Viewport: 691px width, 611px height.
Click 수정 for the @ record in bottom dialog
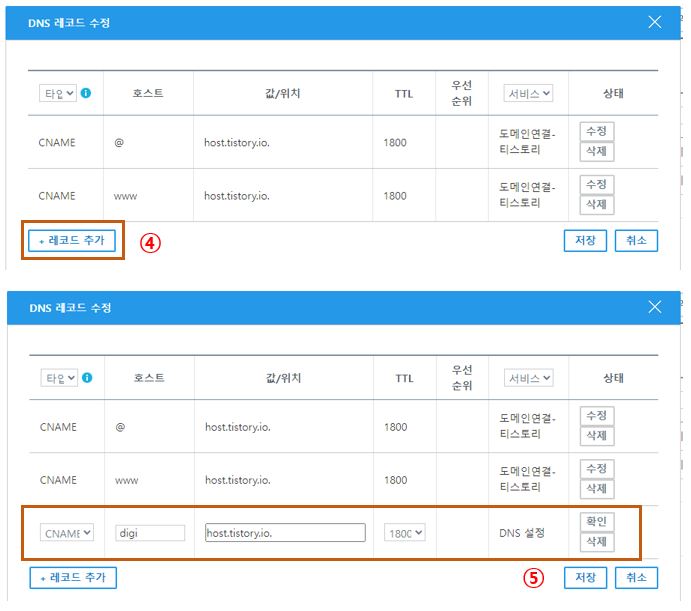pos(597,416)
